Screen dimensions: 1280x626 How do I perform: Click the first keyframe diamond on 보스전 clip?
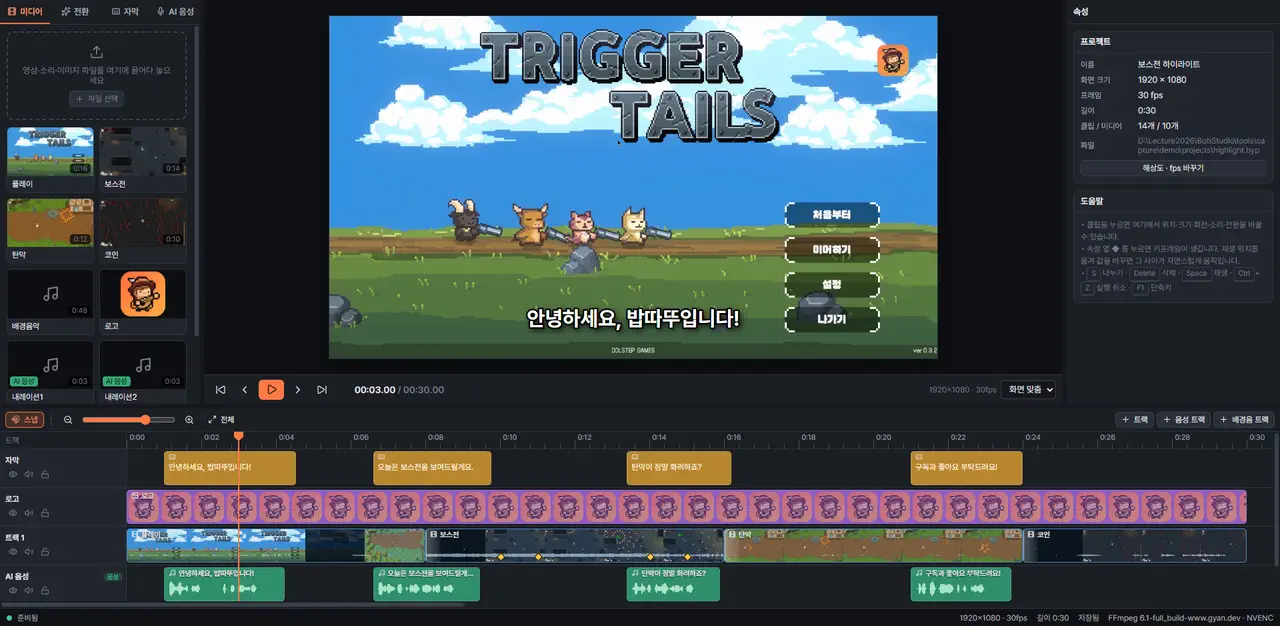[500, 556]
